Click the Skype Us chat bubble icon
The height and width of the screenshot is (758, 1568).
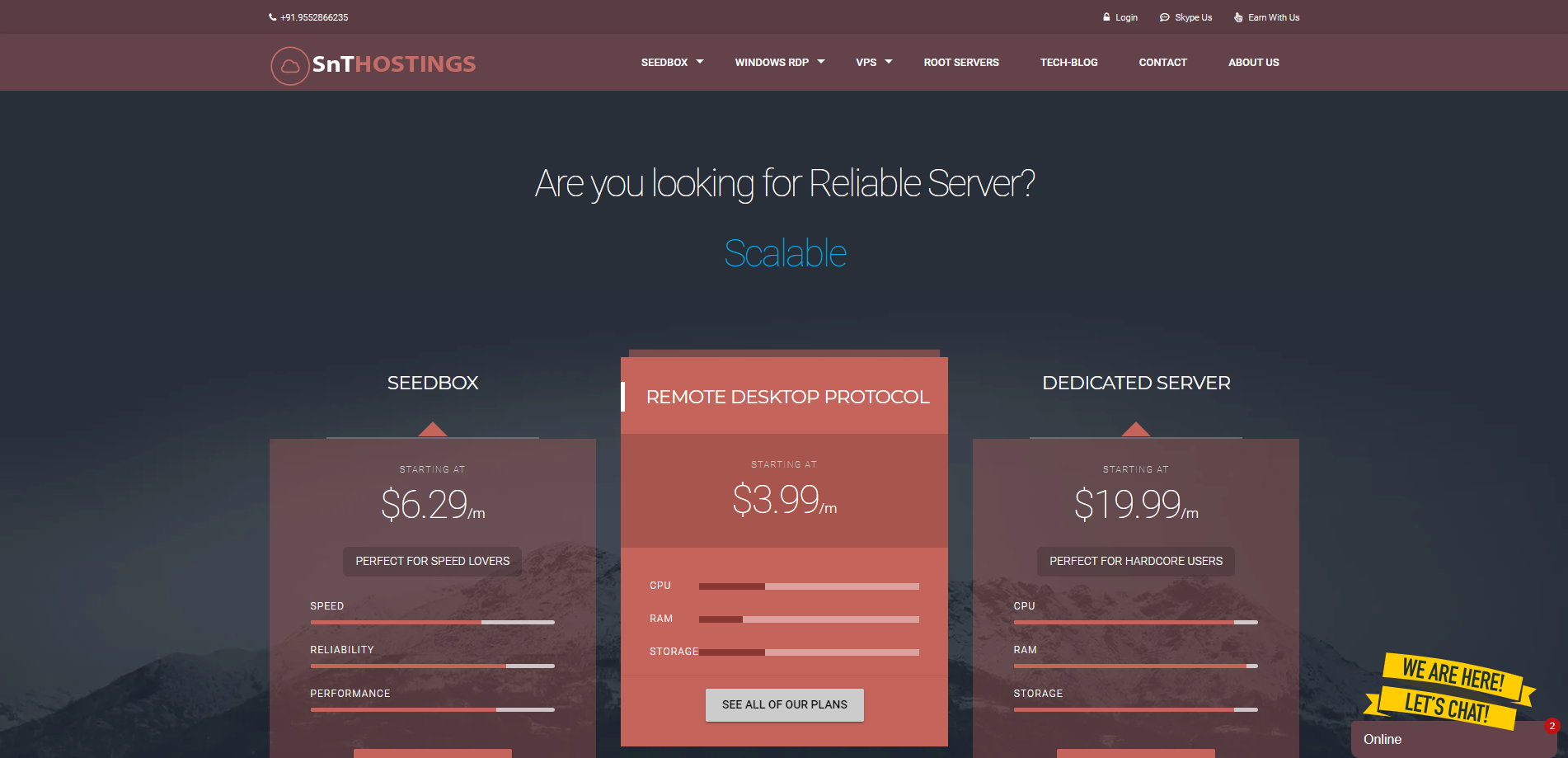[1164, 17]
